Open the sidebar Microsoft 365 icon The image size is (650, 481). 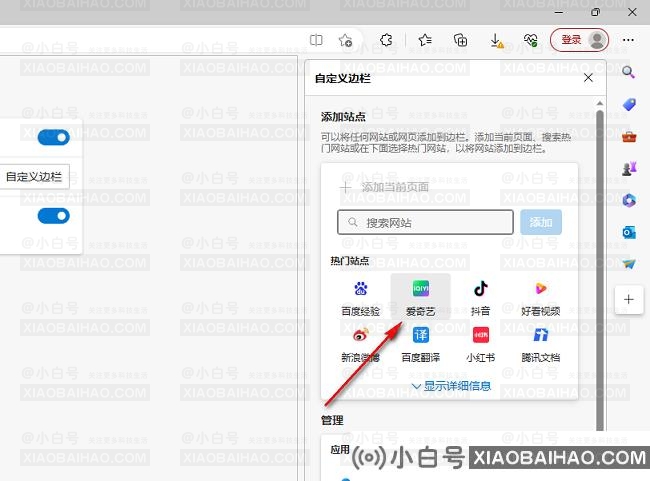(629, 200)
